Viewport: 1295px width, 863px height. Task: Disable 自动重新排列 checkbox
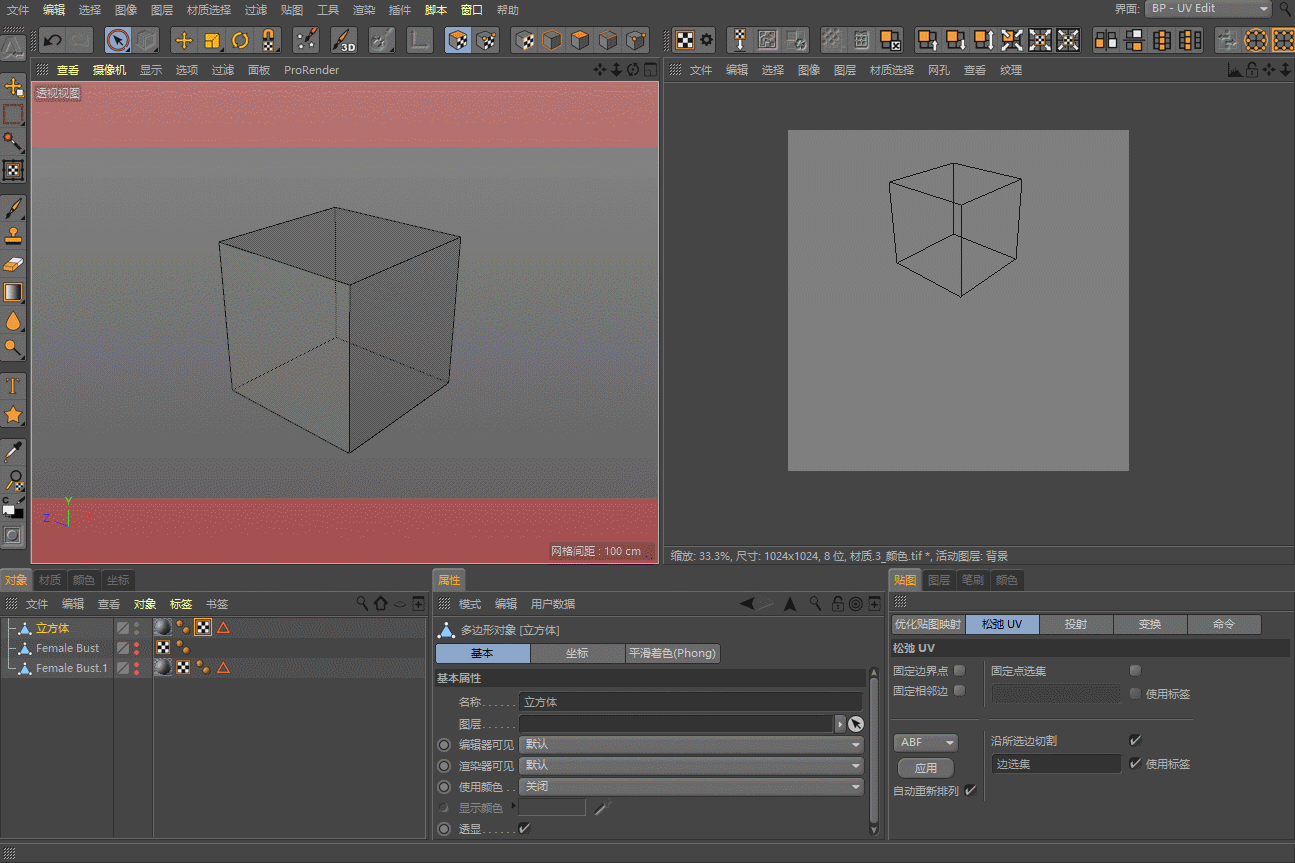tap(970, 791)
